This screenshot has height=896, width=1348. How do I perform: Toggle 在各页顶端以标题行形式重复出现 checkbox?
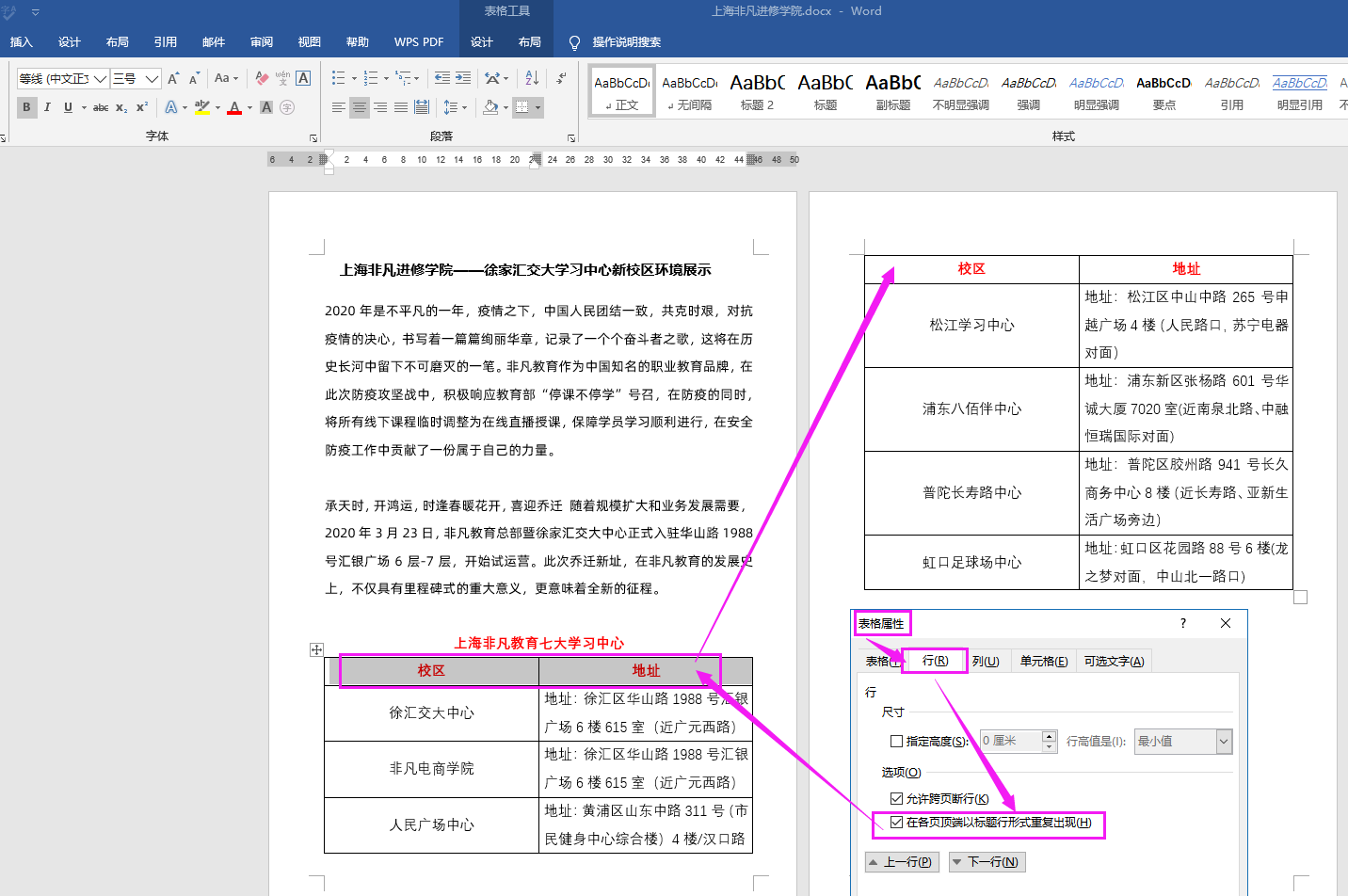coord(896,822)
